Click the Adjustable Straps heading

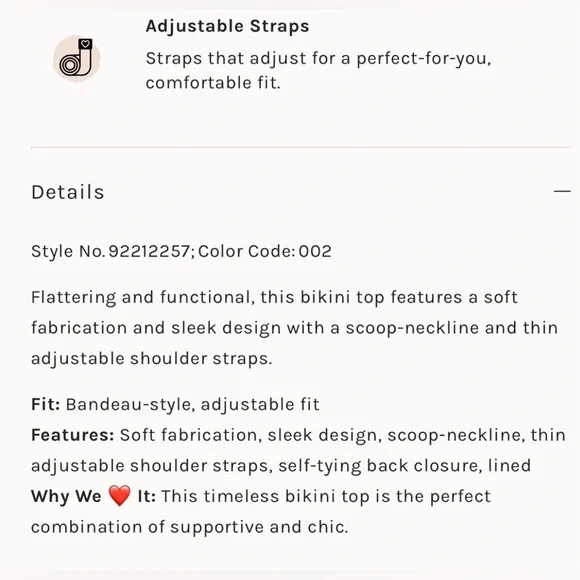click(227, 27)
